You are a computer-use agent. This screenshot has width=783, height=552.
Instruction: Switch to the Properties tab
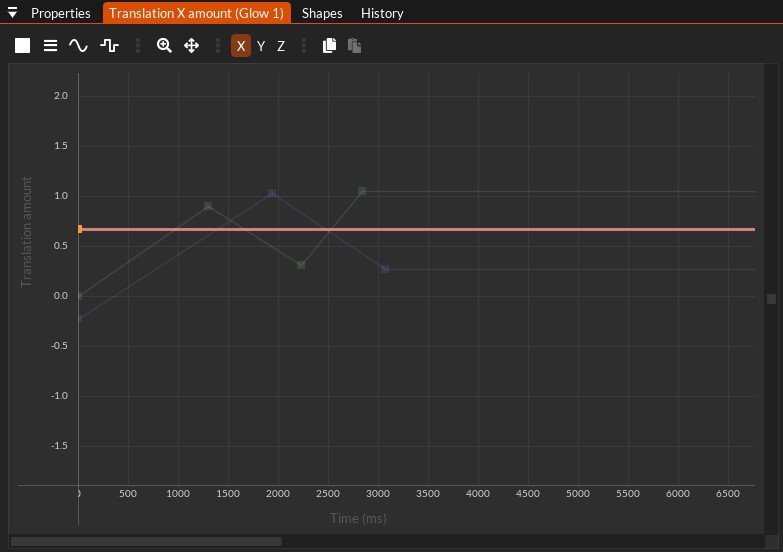pos(60,13)
